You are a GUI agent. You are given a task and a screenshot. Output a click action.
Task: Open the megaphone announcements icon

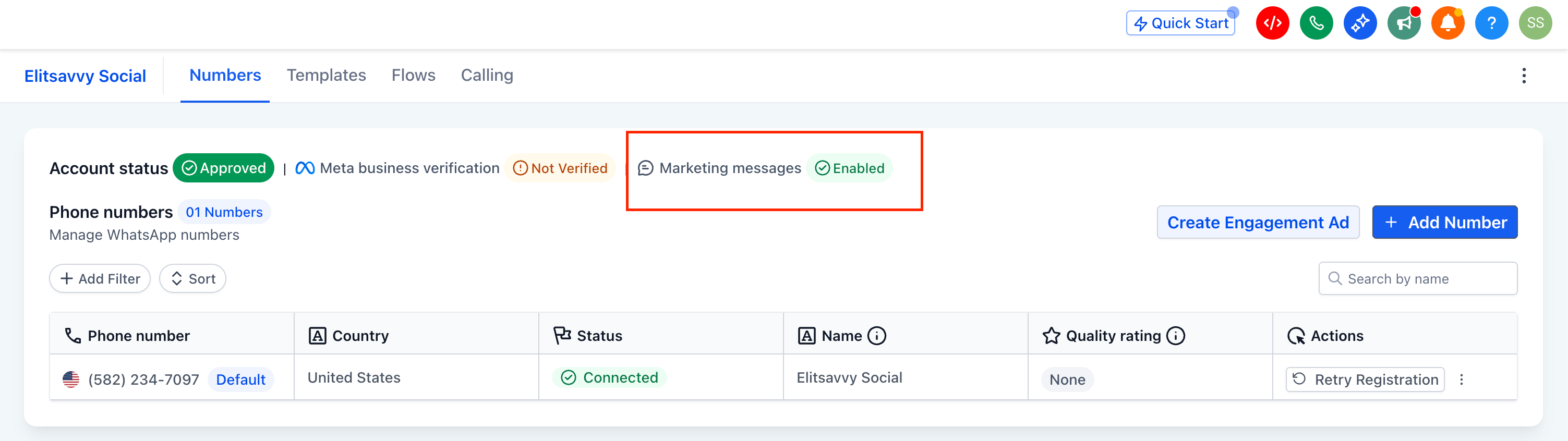click(x=1404, y=23)
